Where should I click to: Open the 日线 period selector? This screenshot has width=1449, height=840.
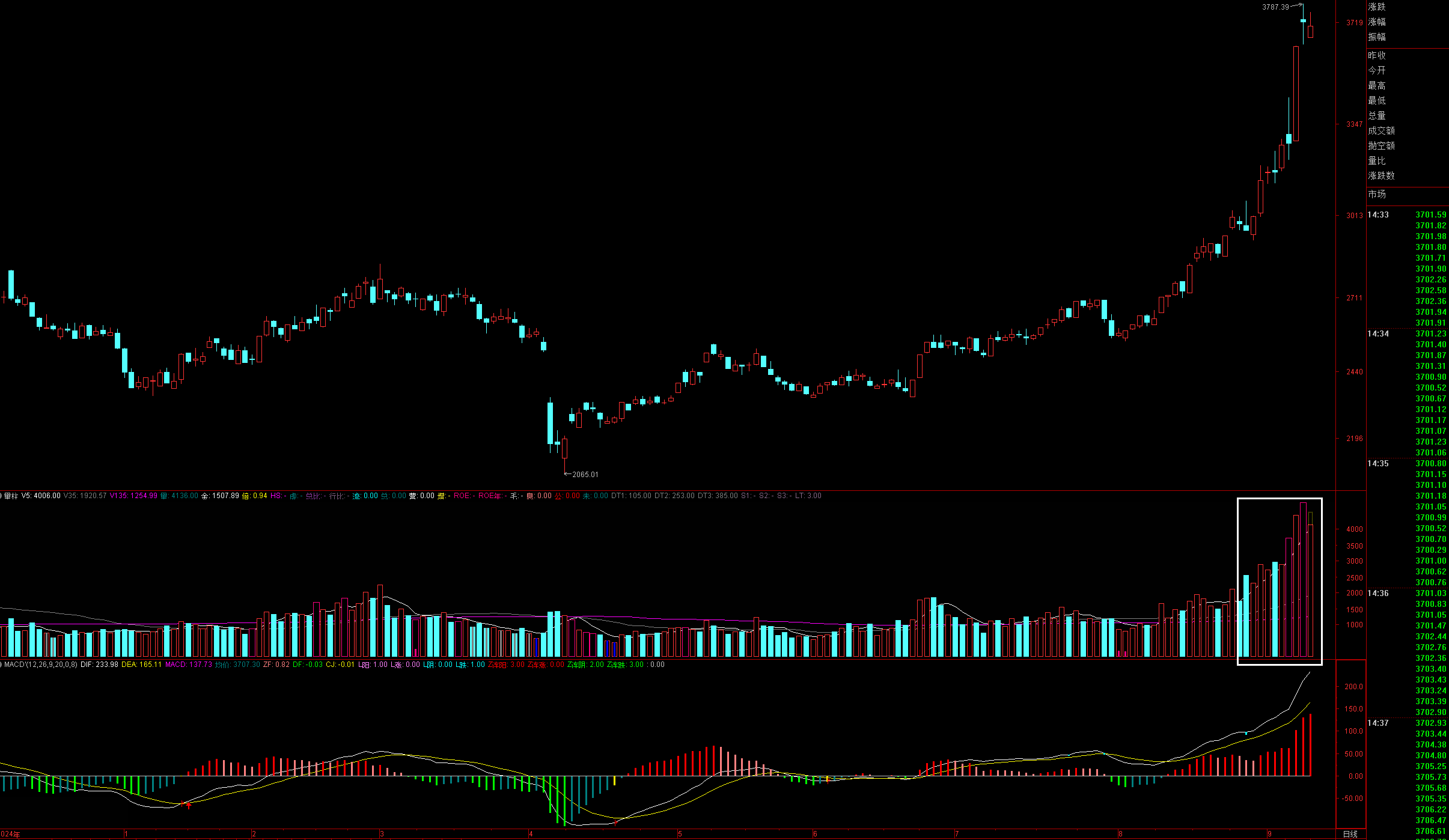click(1350, 834)
